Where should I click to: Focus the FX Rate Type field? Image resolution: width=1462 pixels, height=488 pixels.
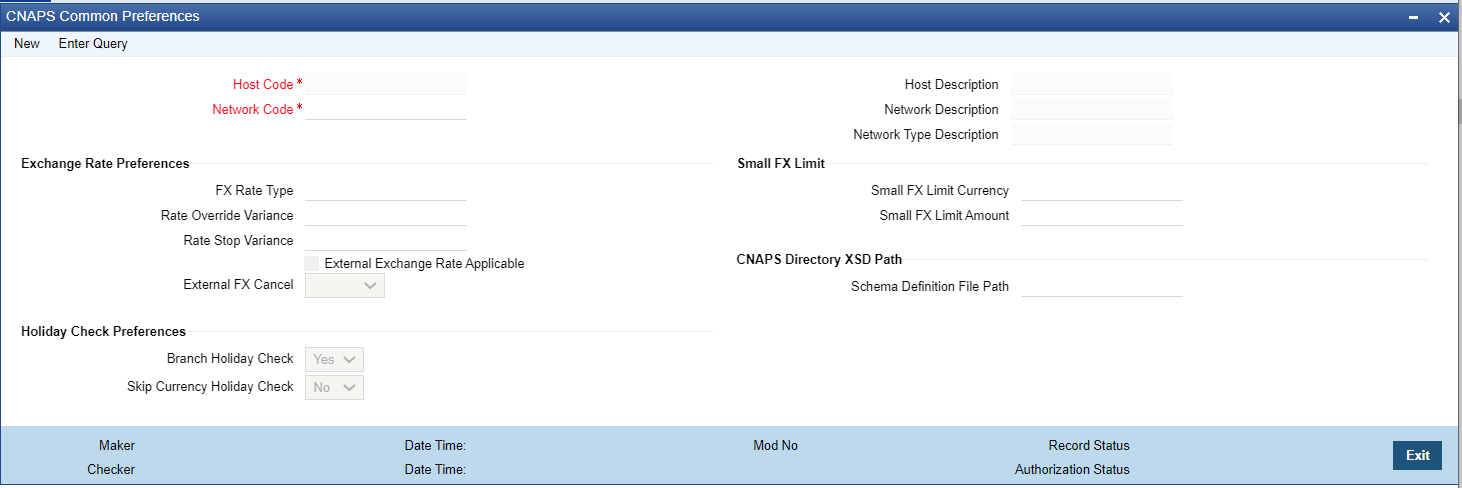(386, 190)
